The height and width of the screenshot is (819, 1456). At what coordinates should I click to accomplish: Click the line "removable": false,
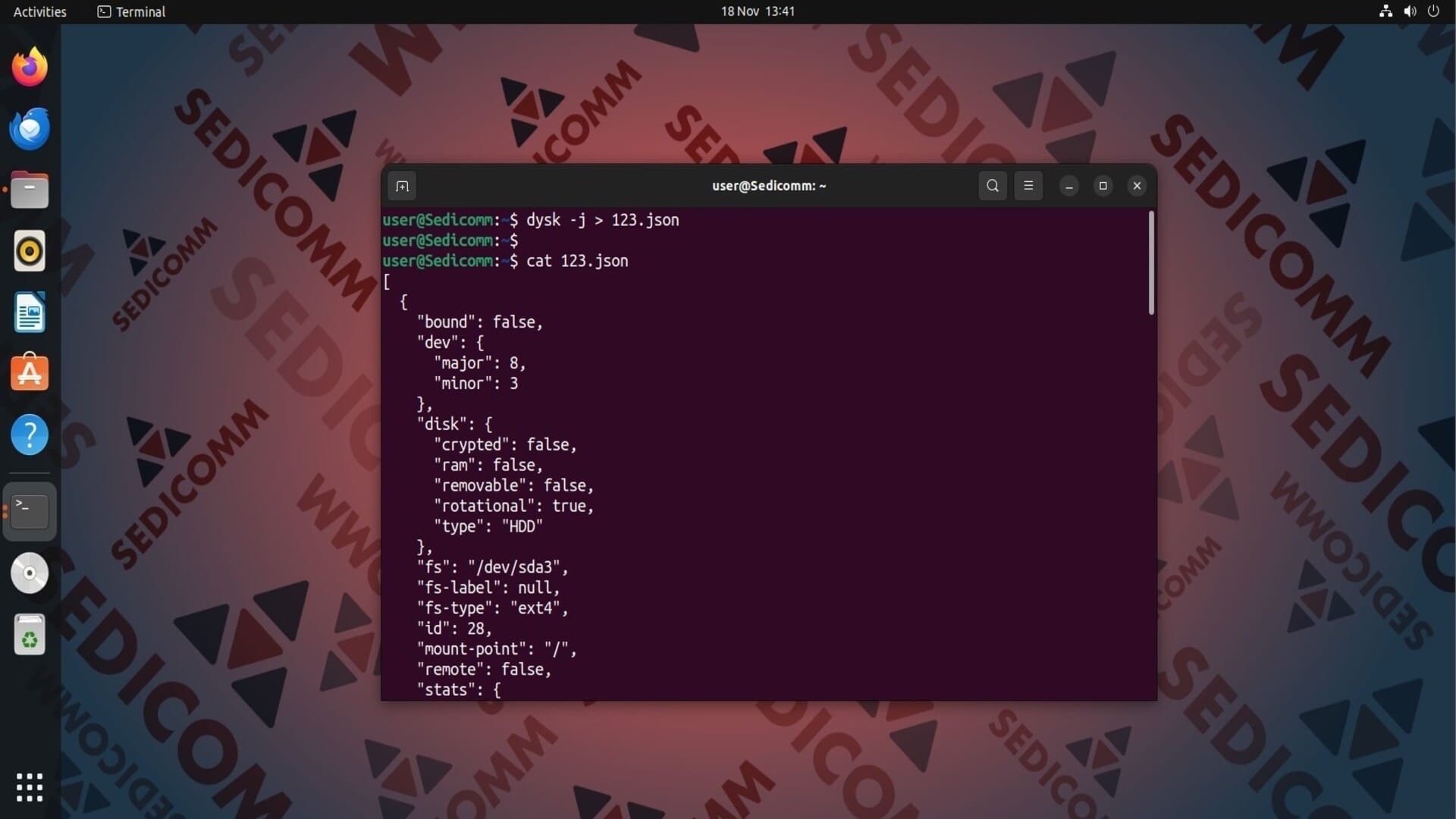[514, 486]
